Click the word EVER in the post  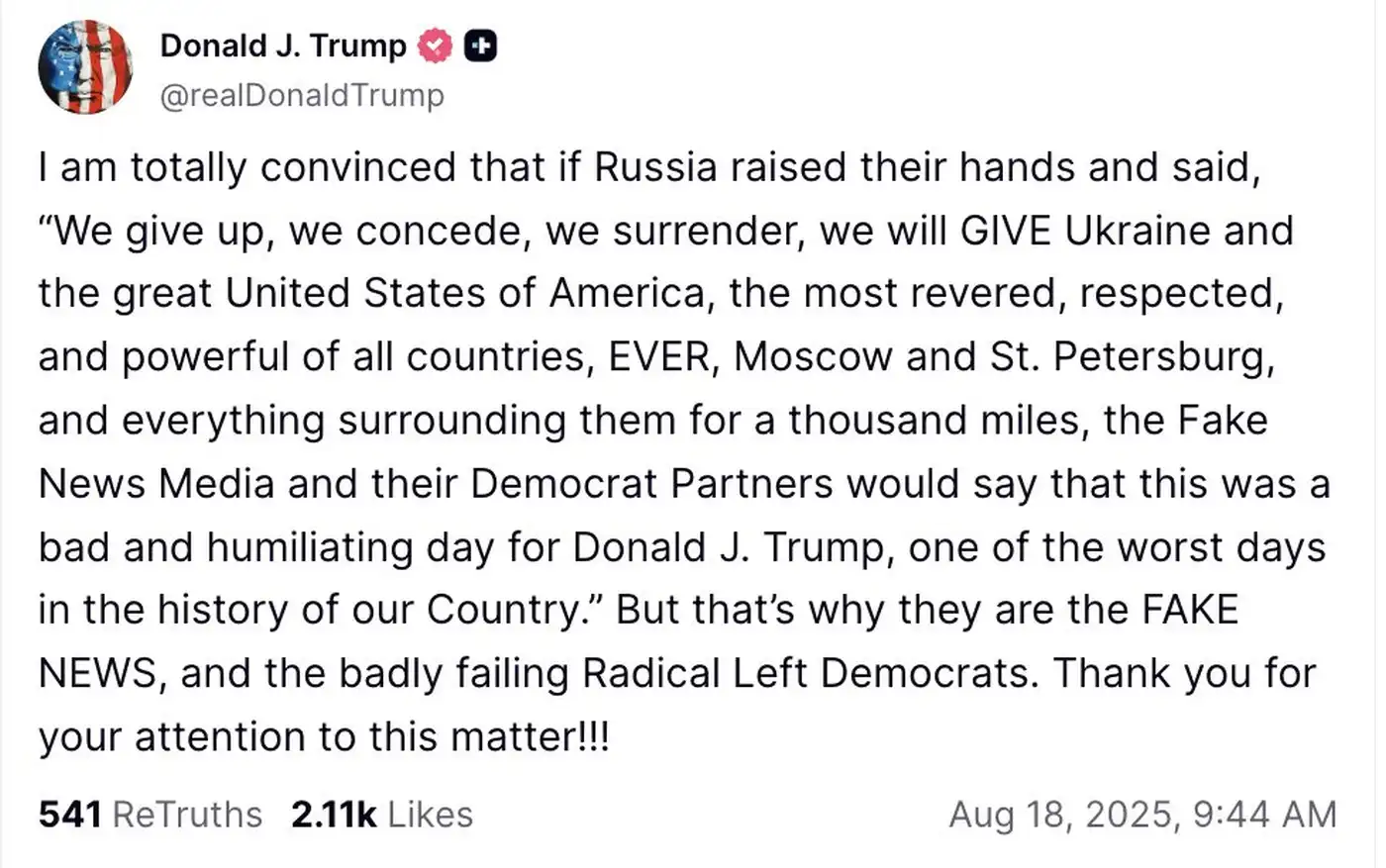[x=660, y=357]
